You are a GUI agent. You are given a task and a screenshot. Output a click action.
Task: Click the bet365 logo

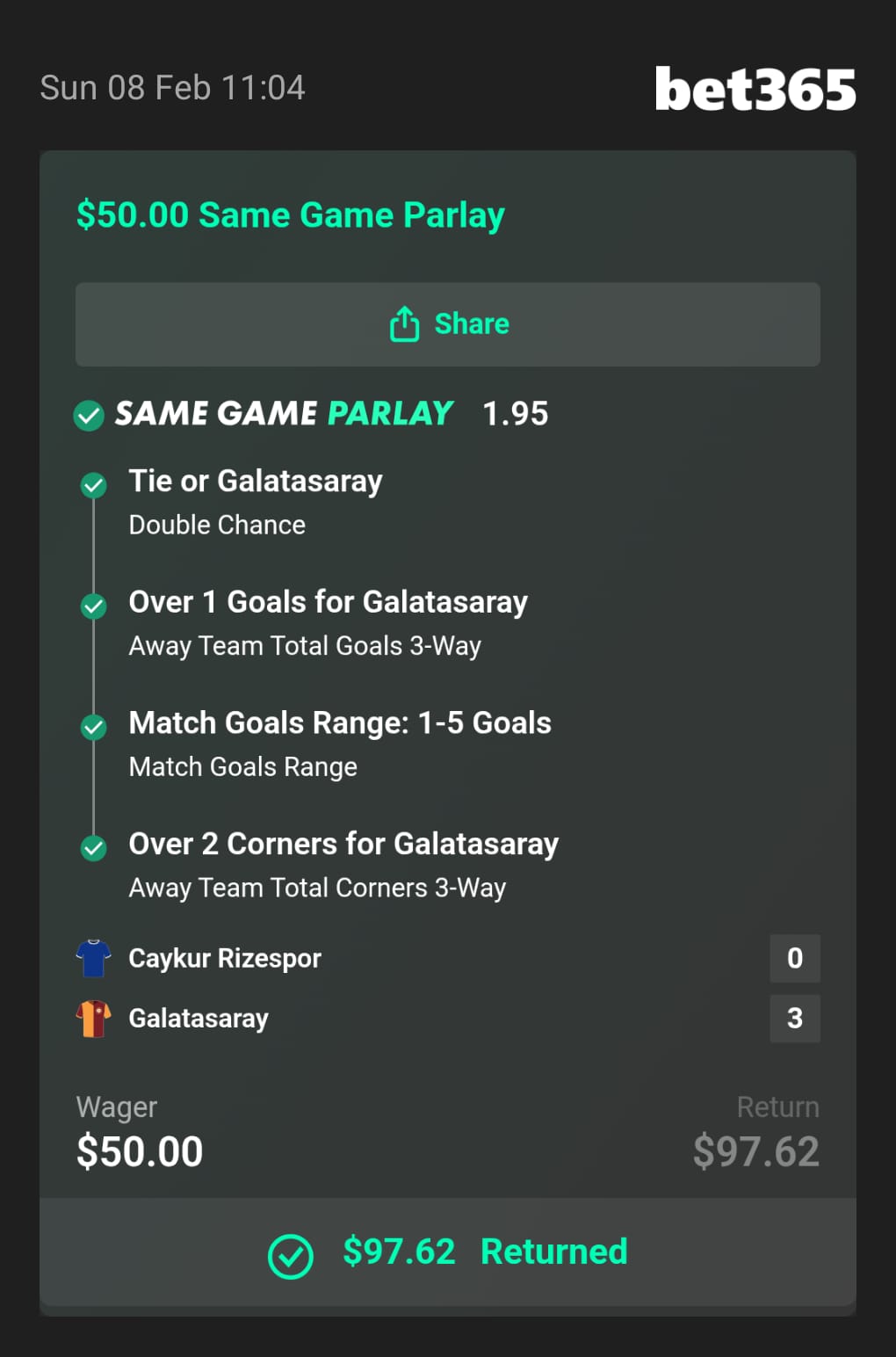pyautogui.click(x=755, y=89)
